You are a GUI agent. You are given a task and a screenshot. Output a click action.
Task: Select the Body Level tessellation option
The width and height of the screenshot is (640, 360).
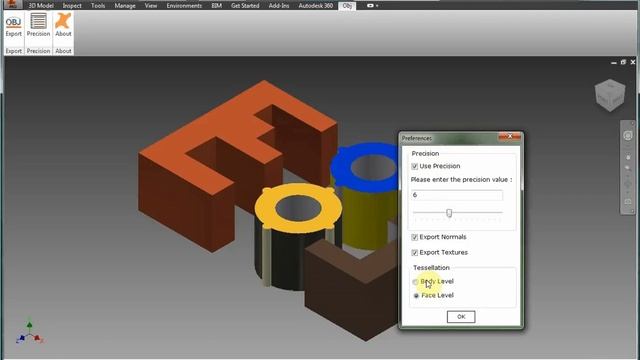pyautogui.click(x=416, y=282)
